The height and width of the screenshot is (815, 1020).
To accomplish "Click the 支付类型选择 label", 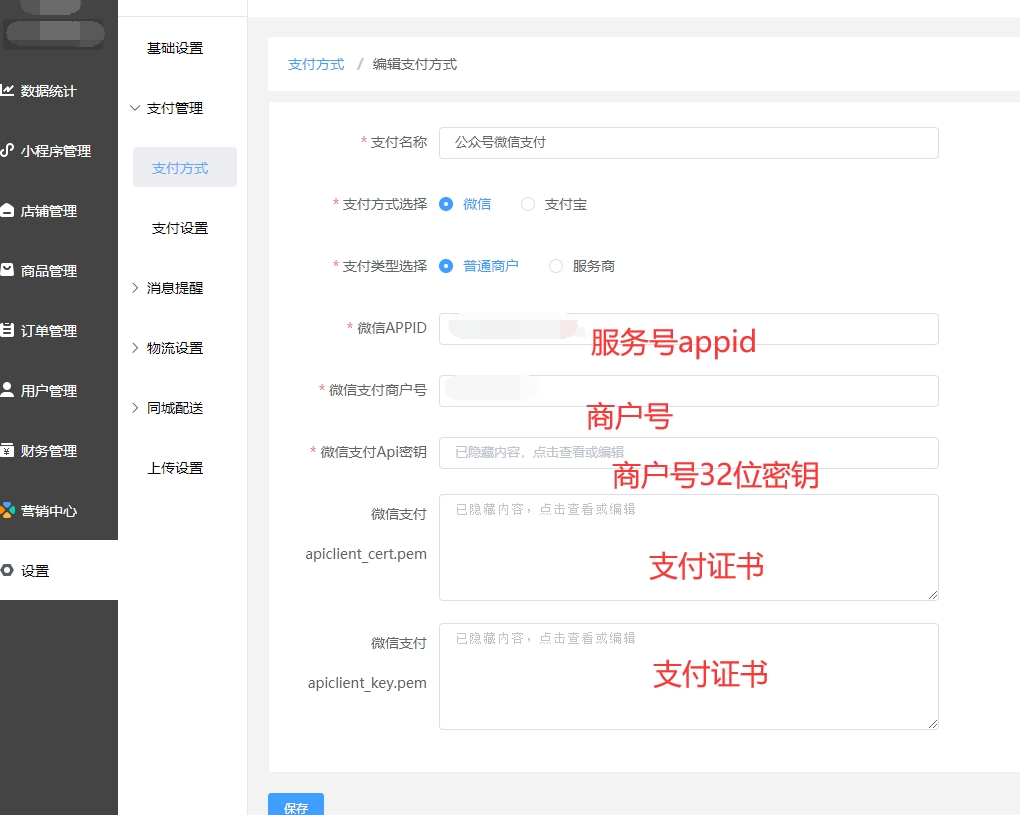I will (x=384, y=266).
